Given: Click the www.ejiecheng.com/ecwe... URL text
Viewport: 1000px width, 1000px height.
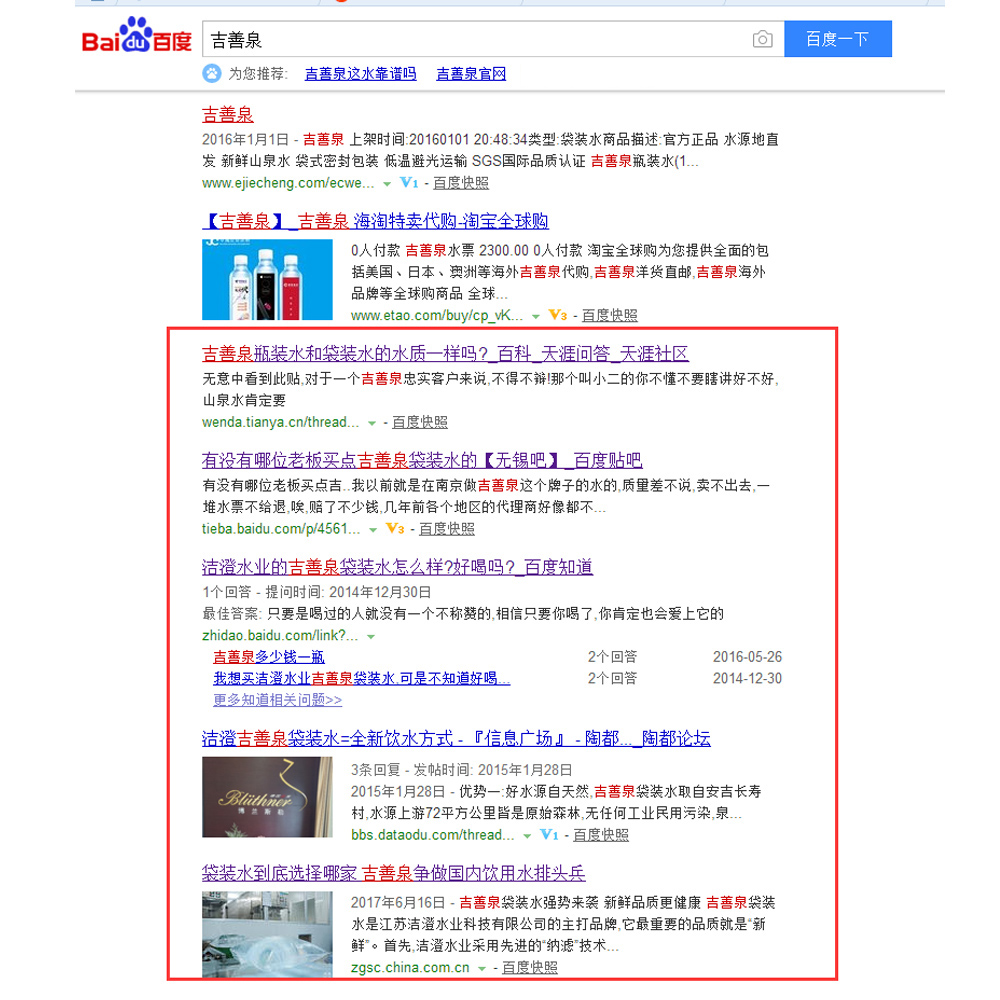Looking at the screenshot, I should click(x=288, y=183).
